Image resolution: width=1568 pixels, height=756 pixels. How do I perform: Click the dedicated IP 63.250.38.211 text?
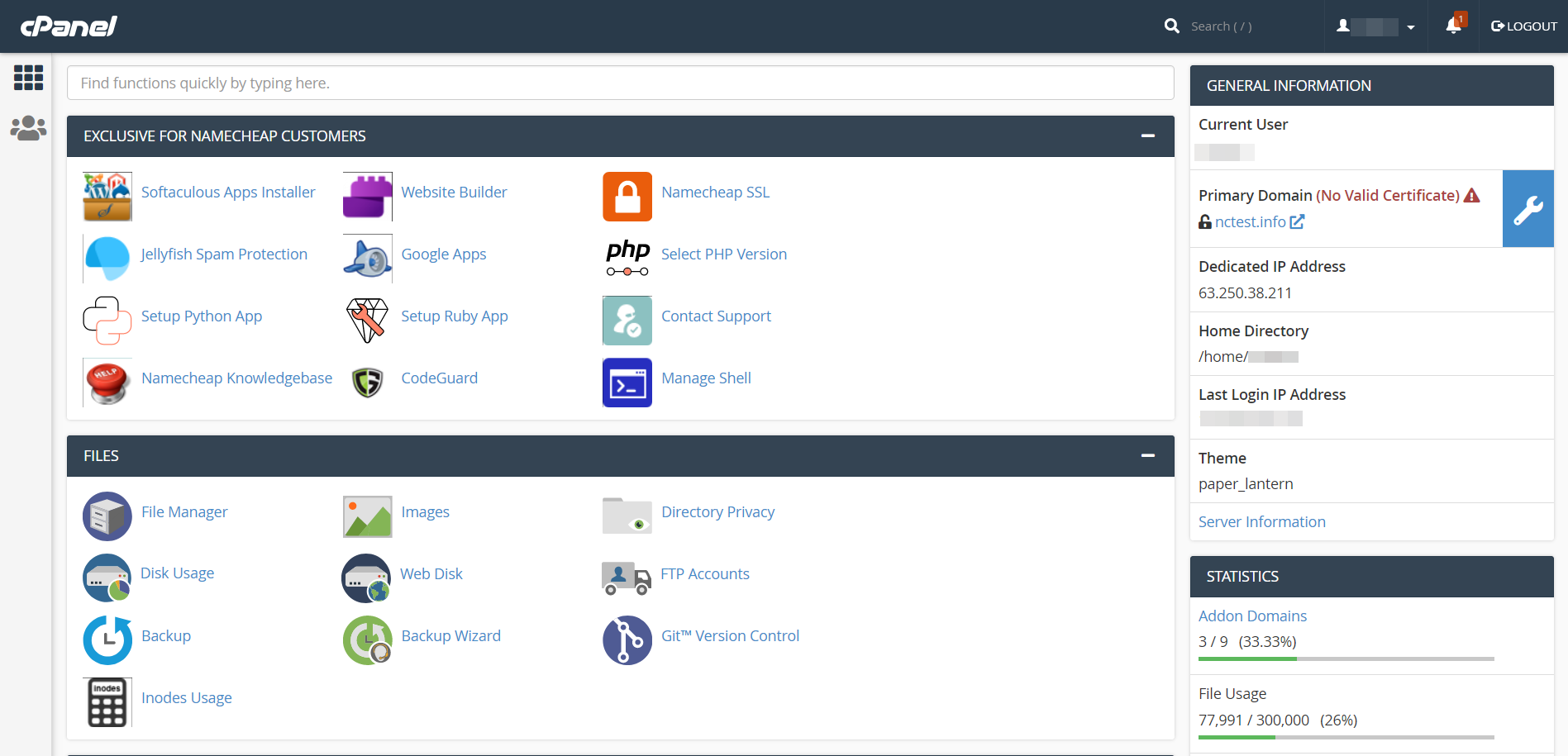(1245, 292)
